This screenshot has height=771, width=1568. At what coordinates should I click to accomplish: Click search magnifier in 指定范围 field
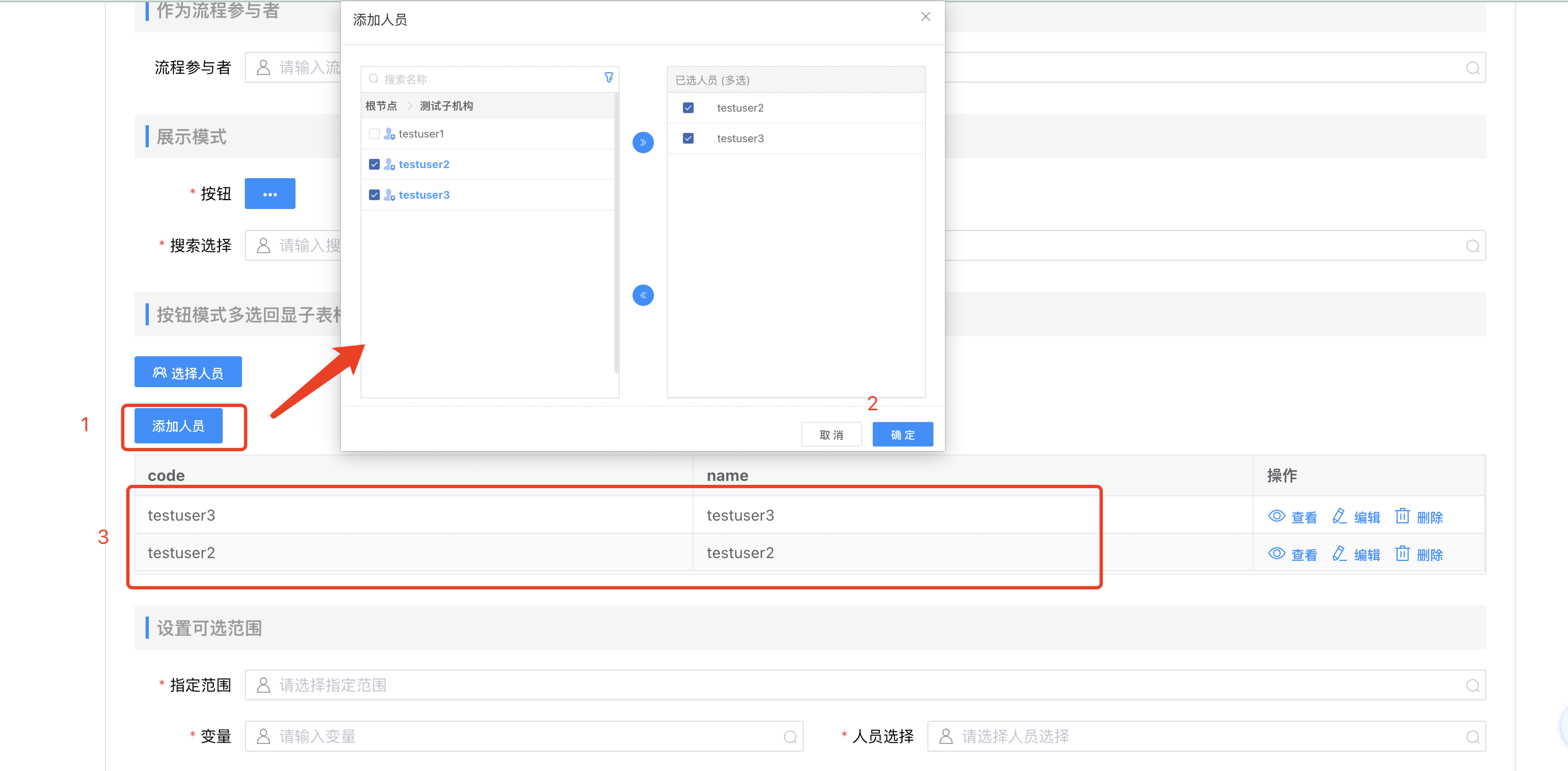[x=1473, y=686]
